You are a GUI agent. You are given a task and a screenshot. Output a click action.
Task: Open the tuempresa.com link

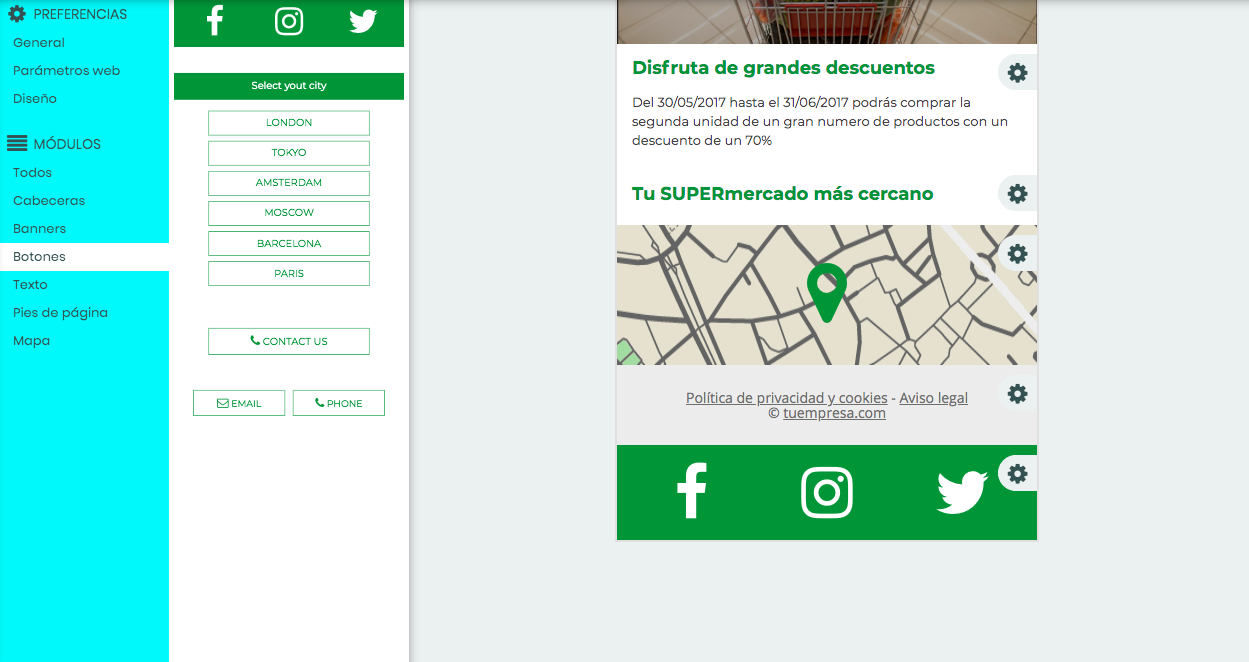click(835, 413)
